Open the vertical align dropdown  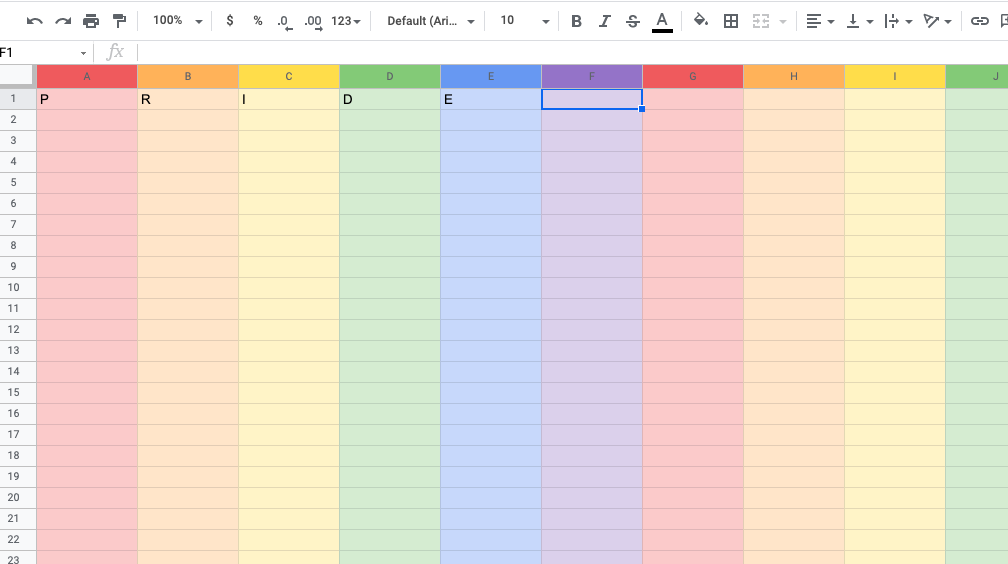tap(860, 21)
